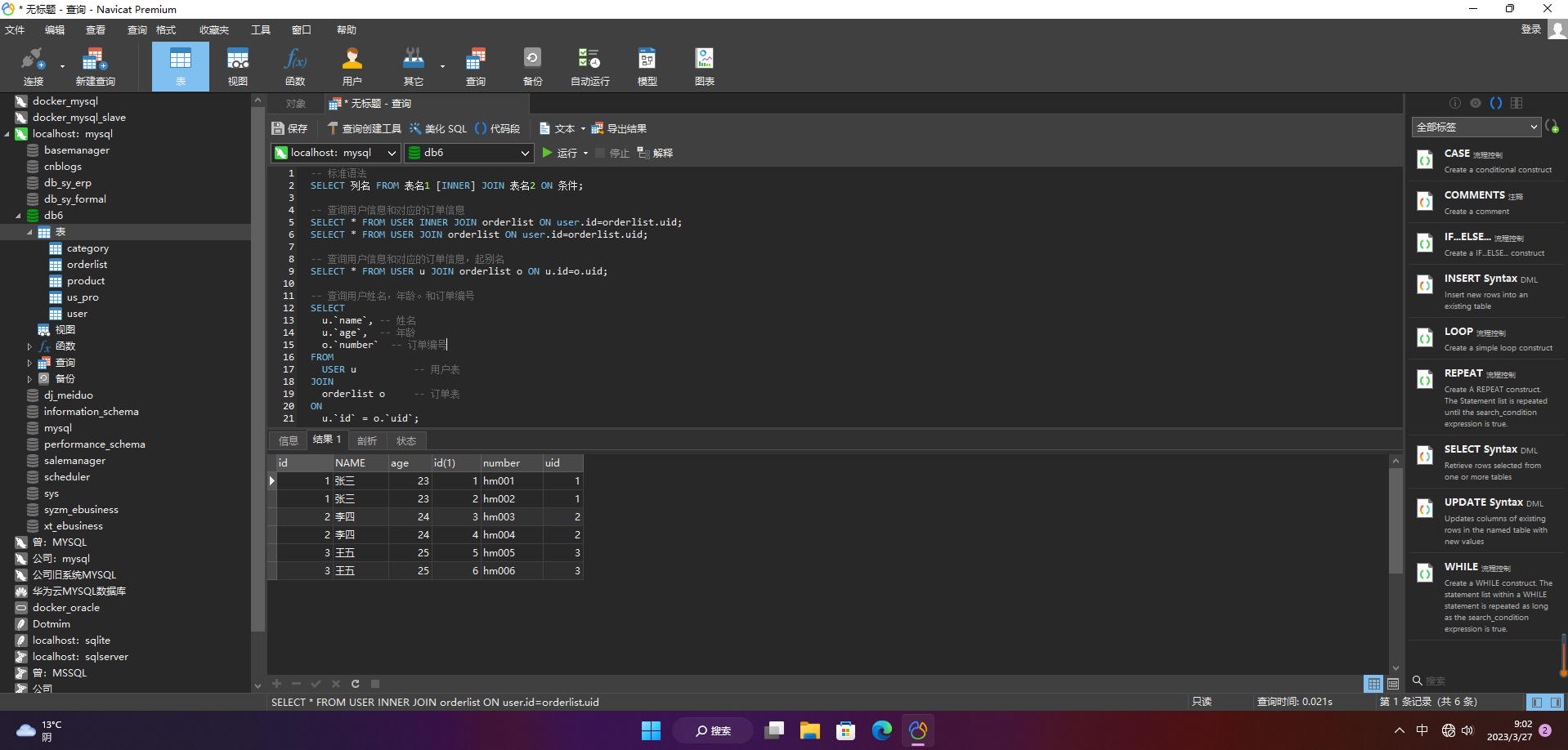Expand the 备份 node in tree

point(30,379)
